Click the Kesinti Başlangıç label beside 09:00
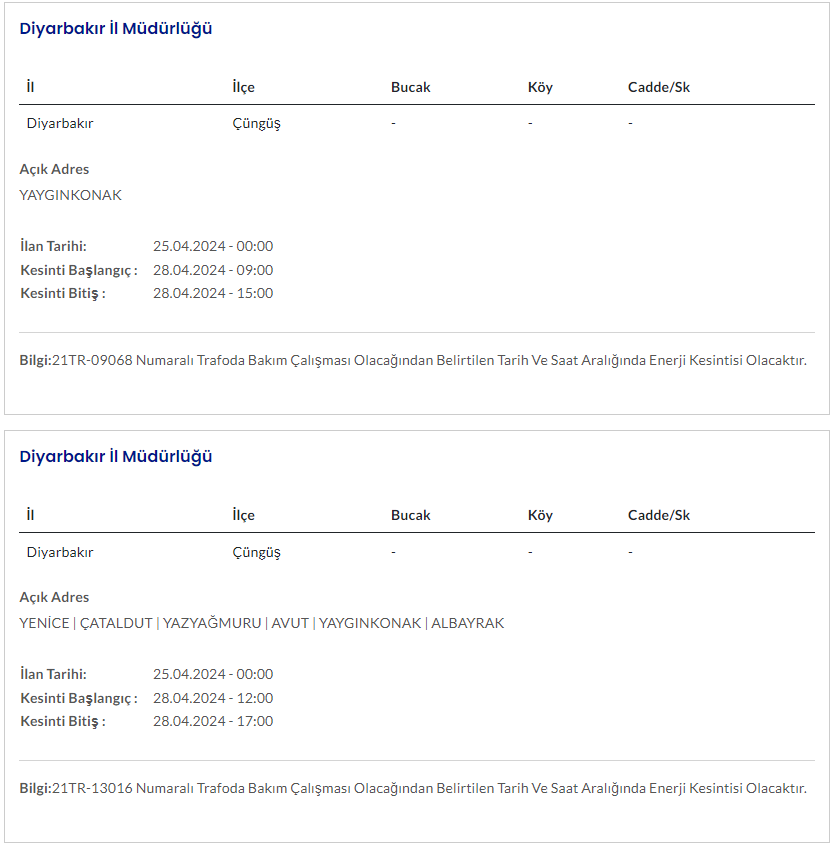Screen dimensions: 831x844 pyautogui.click(x=79, y=270)
